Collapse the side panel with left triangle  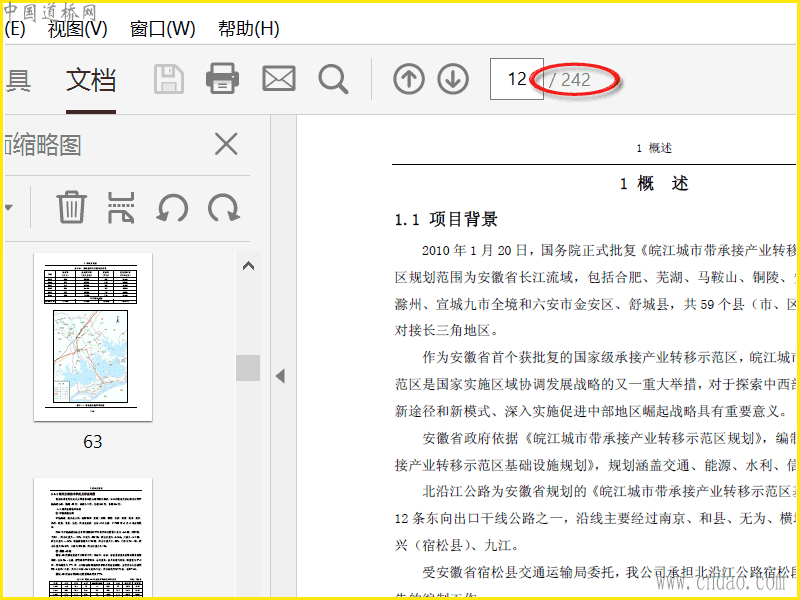click(280, 376)
